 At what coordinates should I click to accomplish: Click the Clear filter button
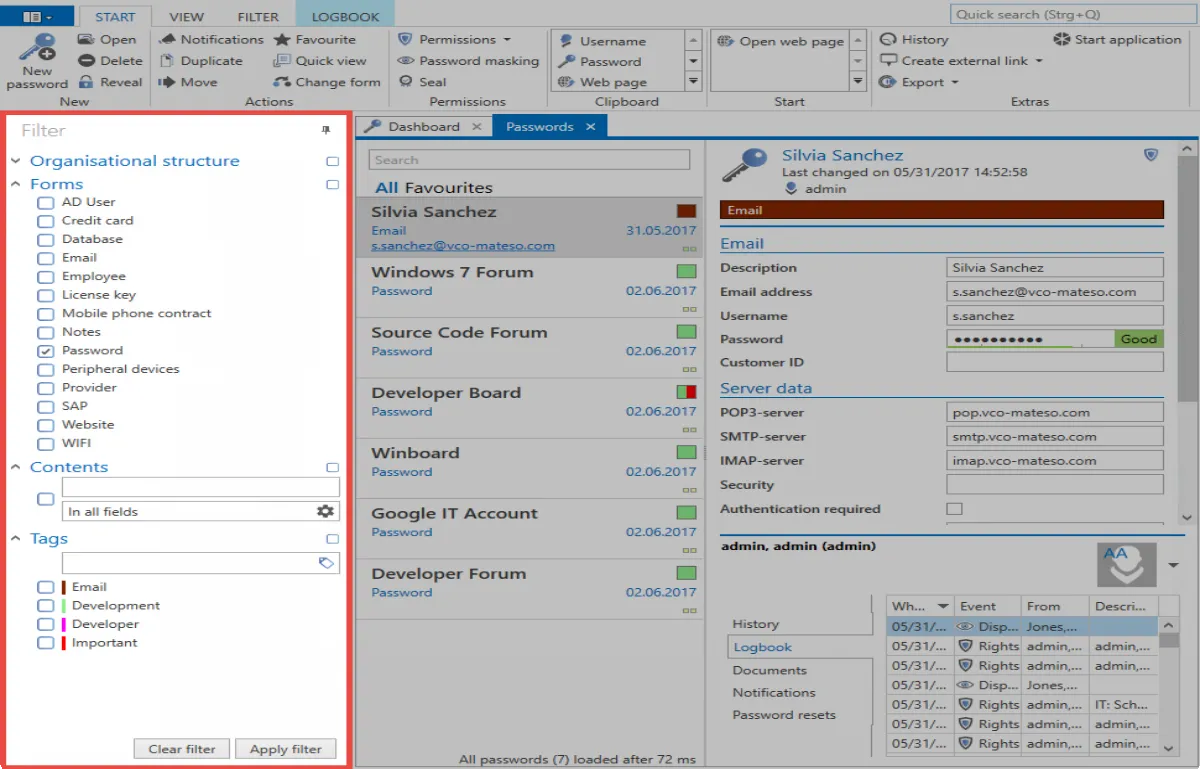pos(182,749)
